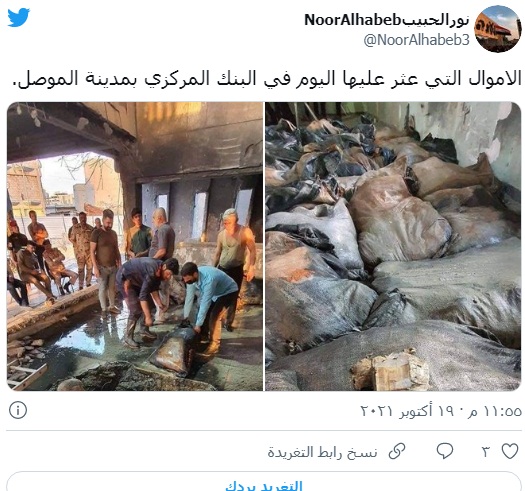The height and width of the screenshot is (491, 525).
Task: Open the left photo of men lifting sack
Action: (135, 247)
